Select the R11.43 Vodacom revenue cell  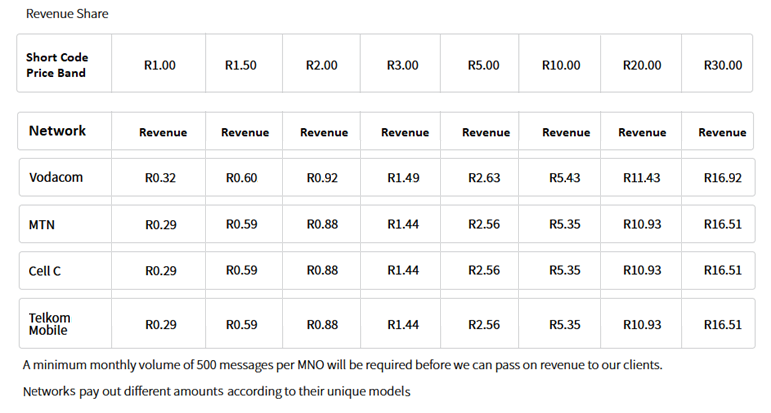tap(642, 178)
